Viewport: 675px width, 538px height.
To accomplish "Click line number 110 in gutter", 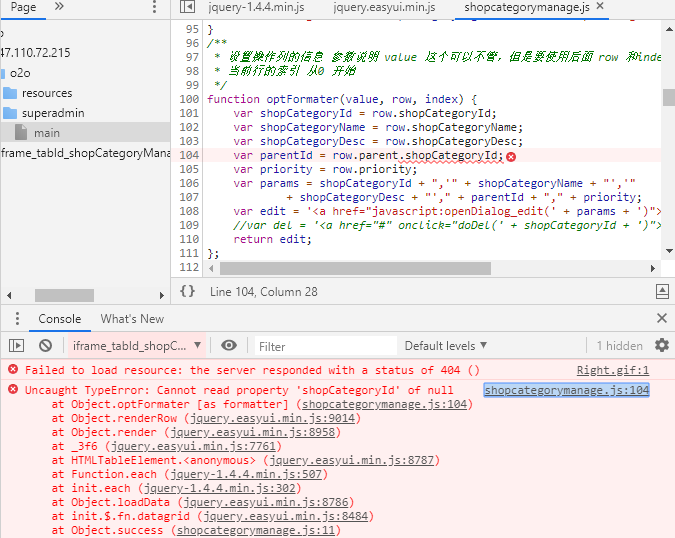I will click(189, 239).
